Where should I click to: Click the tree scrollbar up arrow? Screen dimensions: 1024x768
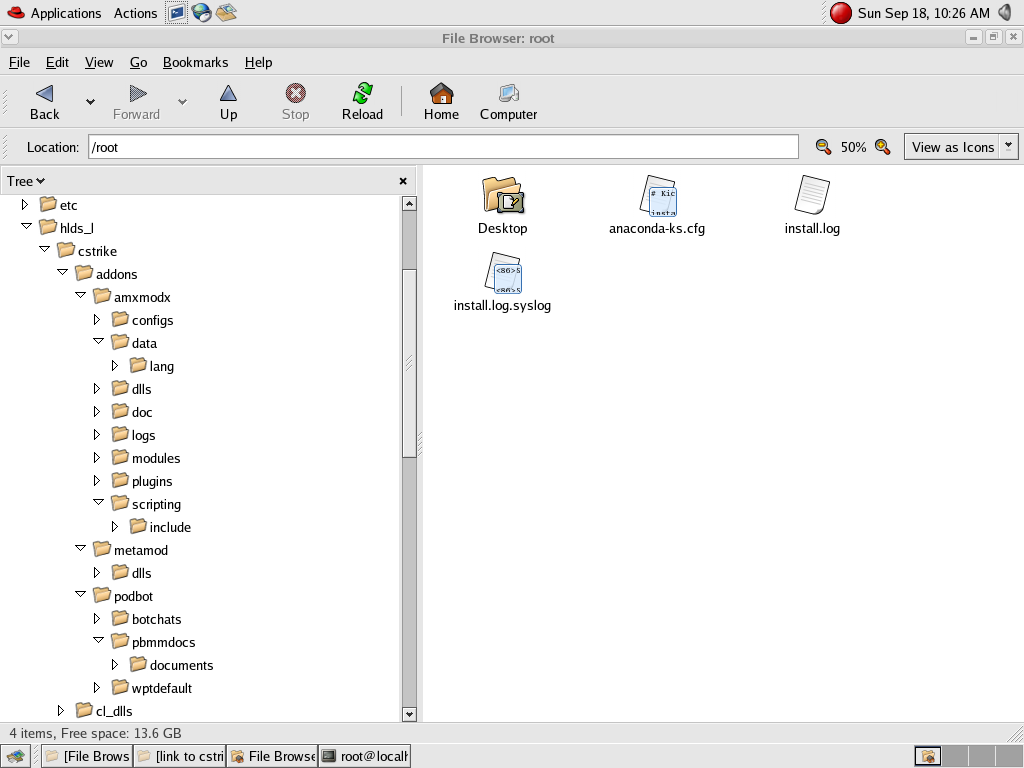pyautogui.click(x=409, y=204)
